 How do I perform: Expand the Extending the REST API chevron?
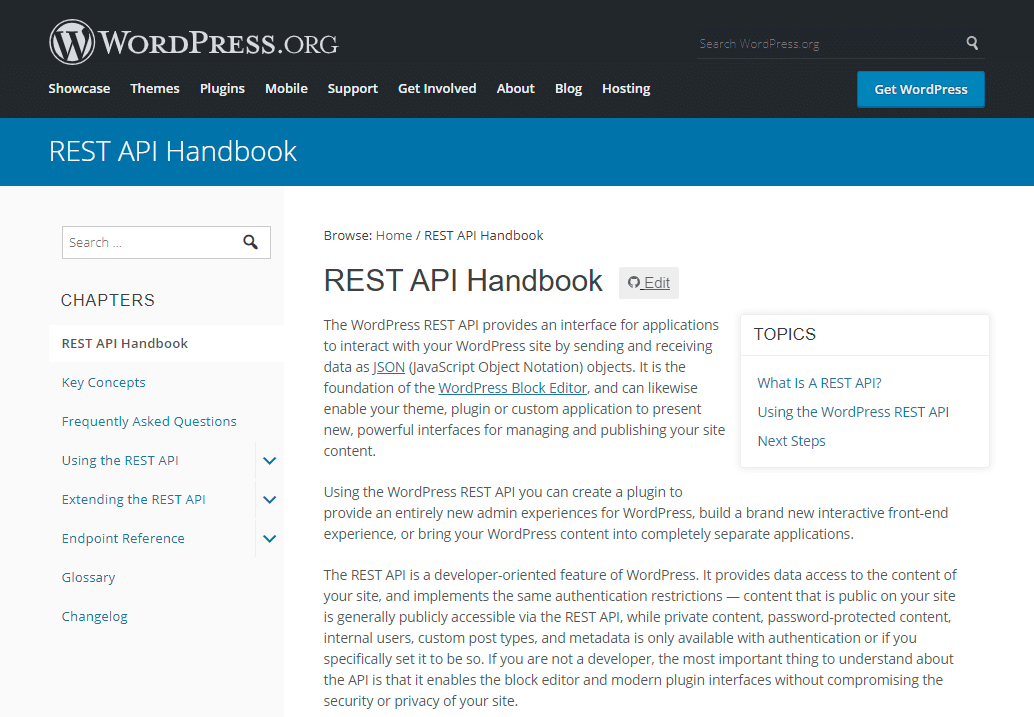[x=270, y=499]
